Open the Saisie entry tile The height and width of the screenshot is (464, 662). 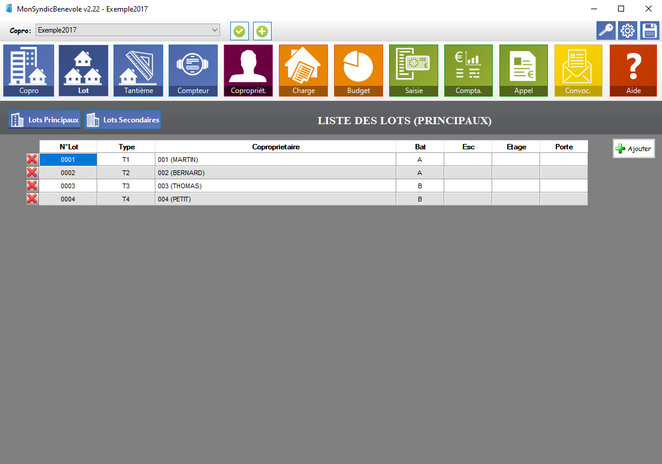tap(413, 70)
